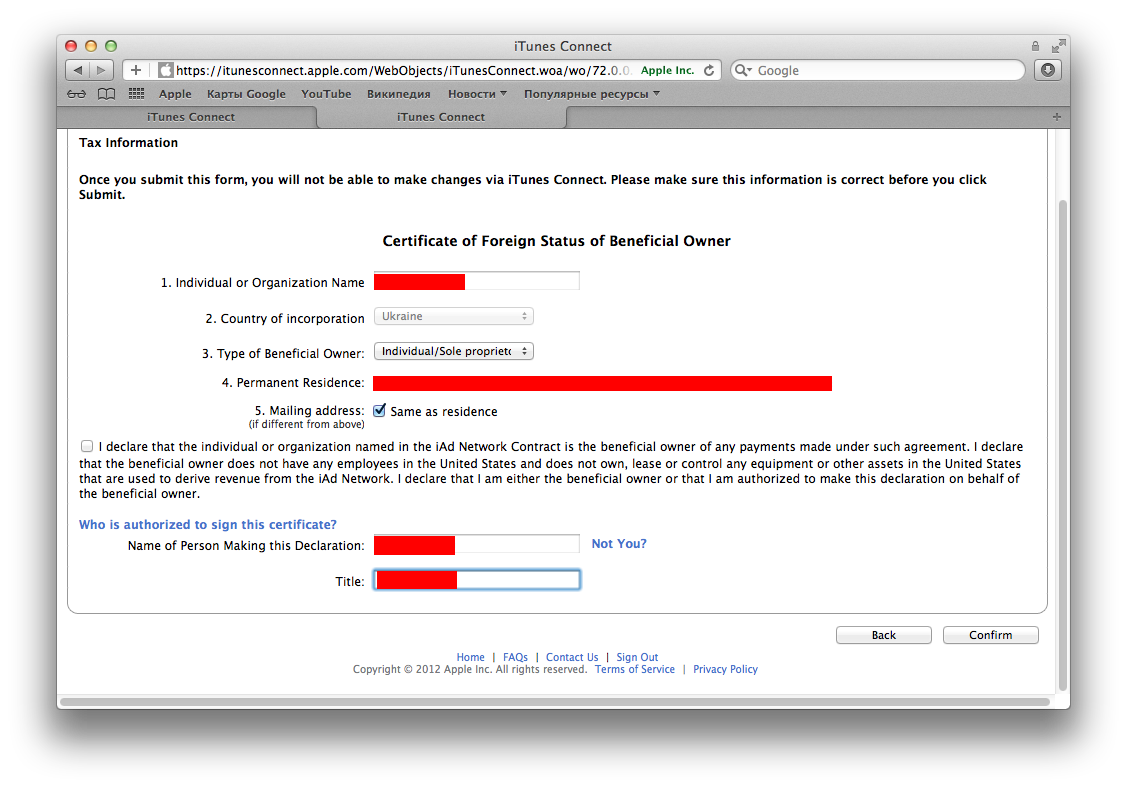
Task: Click the Certificate of Foreign Status heading
Action: tap(556, 241)
